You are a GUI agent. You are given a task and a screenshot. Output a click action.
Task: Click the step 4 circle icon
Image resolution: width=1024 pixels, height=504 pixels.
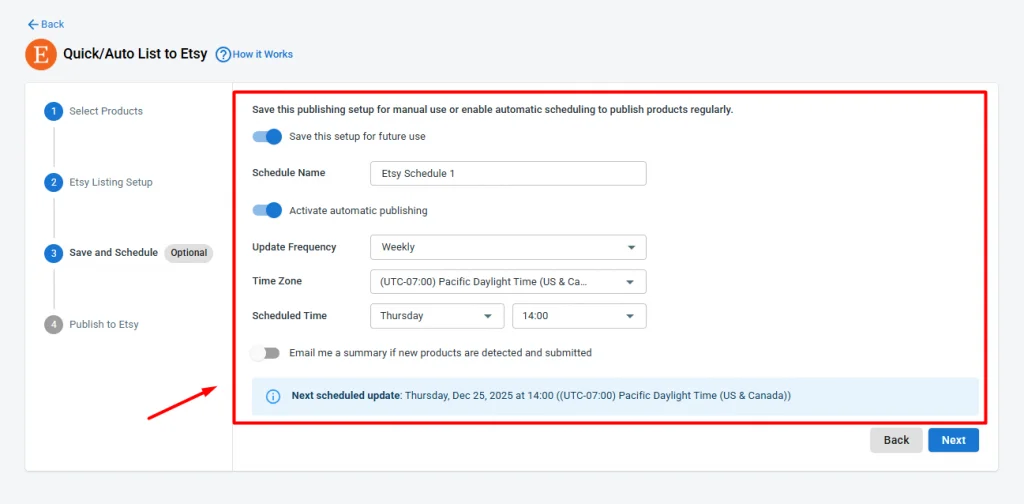(x=54, y=324)
